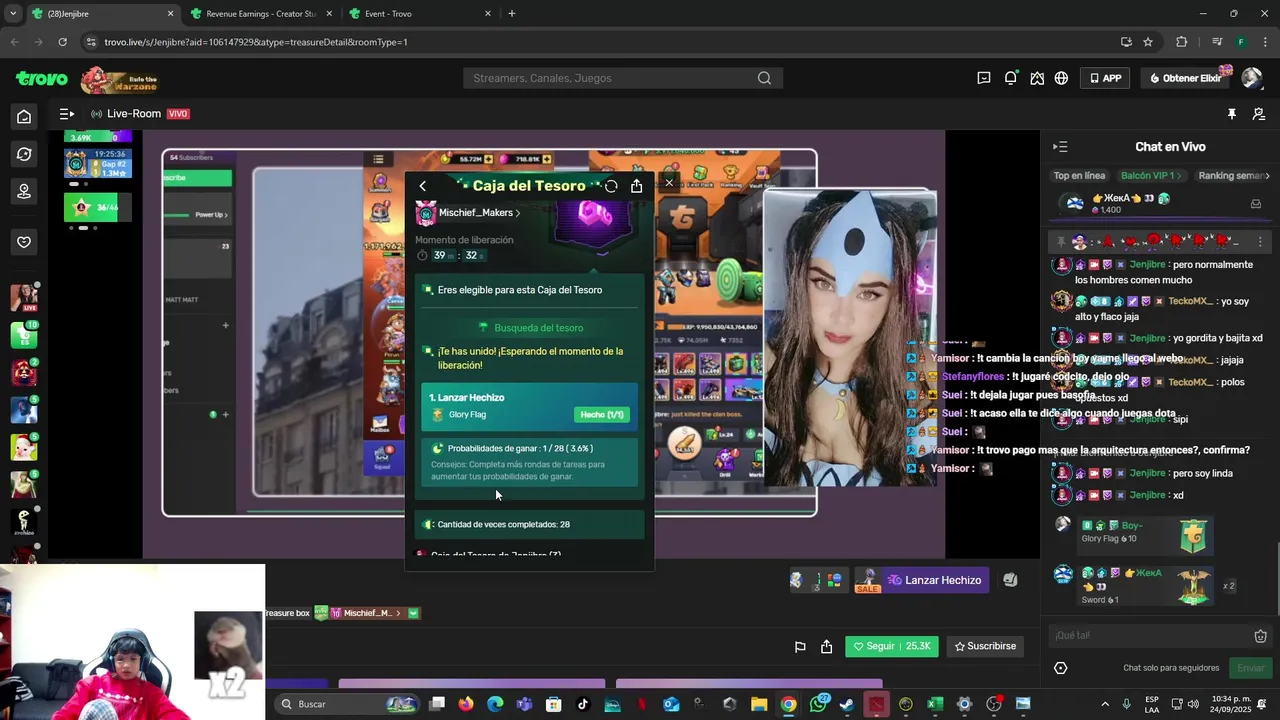
Task: Open the crown rewards icon in header
Action: point(1037,78)
